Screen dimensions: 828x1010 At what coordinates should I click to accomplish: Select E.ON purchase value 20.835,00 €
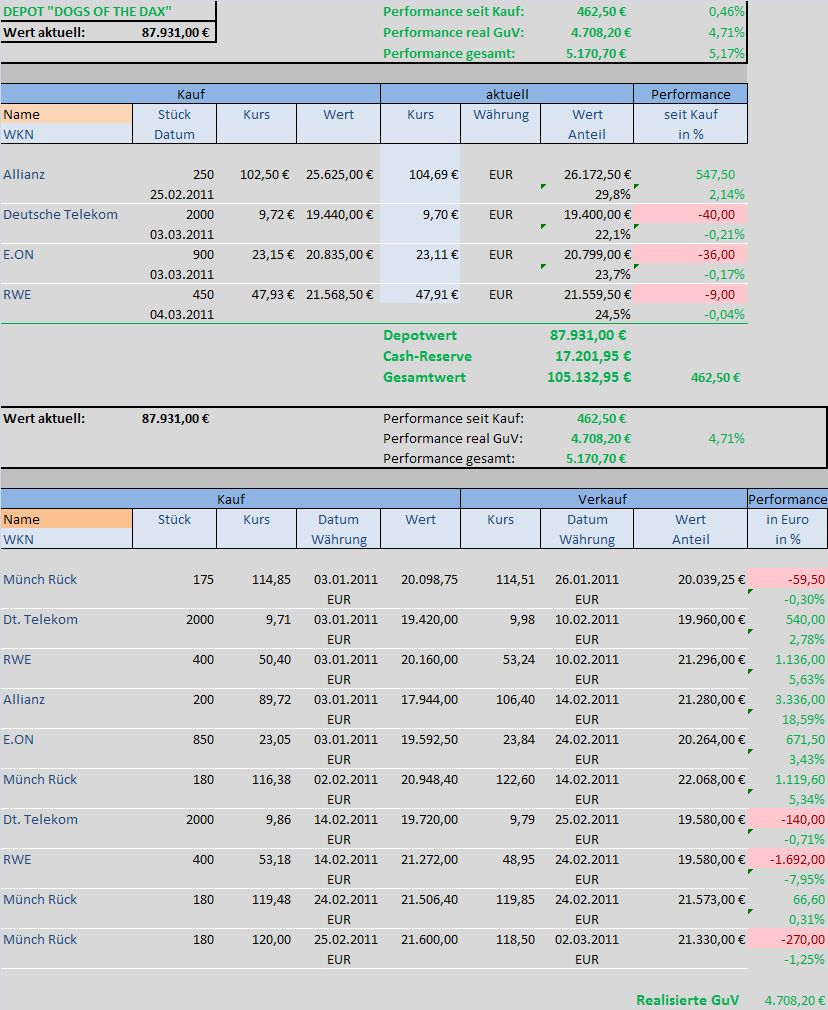coord(338,255)
